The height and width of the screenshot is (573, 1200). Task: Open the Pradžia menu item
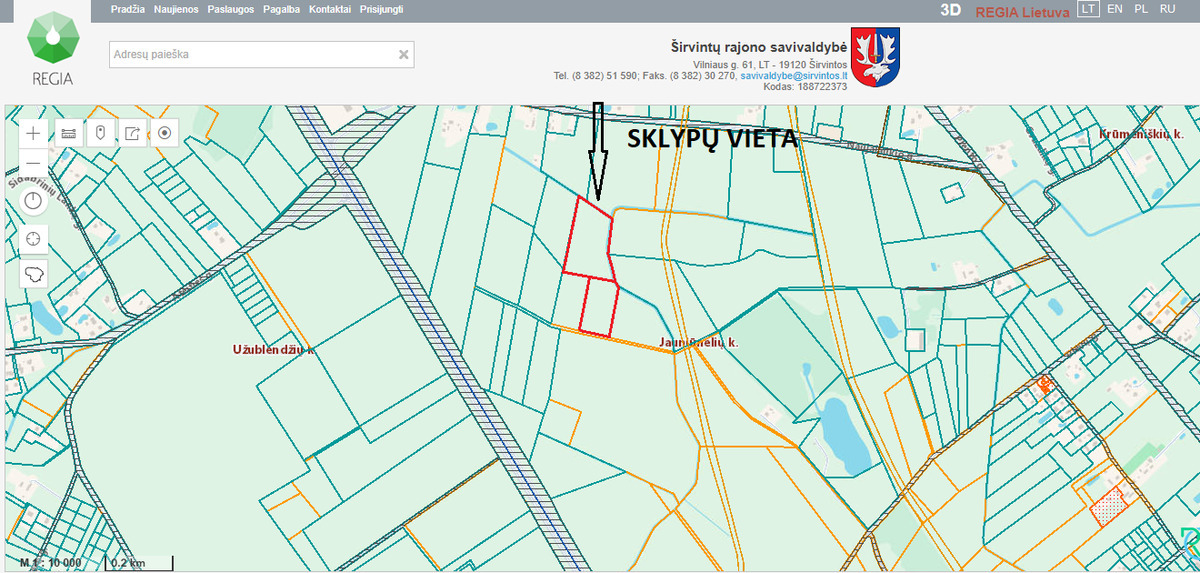click(x=127, y=8)
